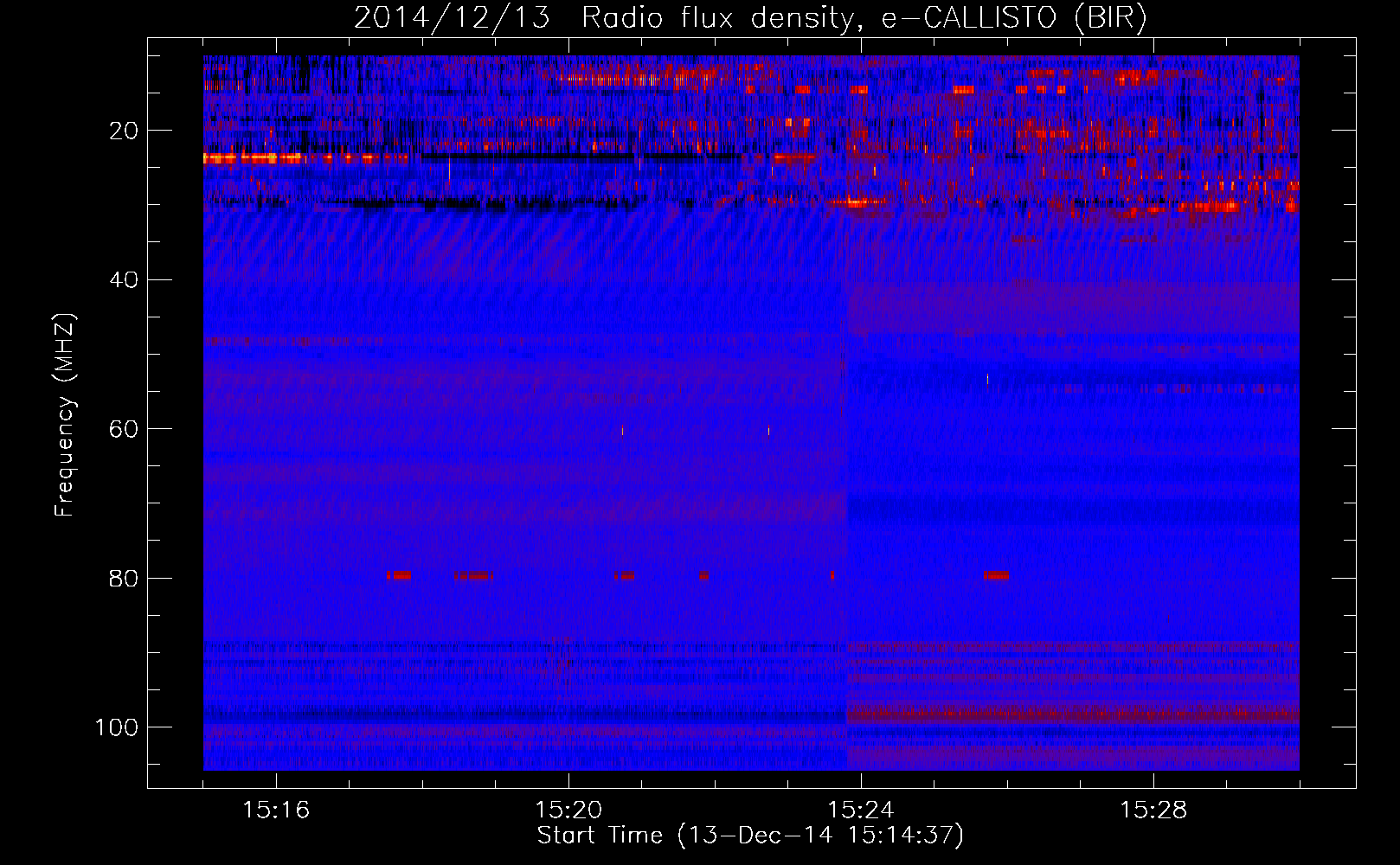Select the 60 frequency tick label
1400x865 pixels.
click(124, 429)
